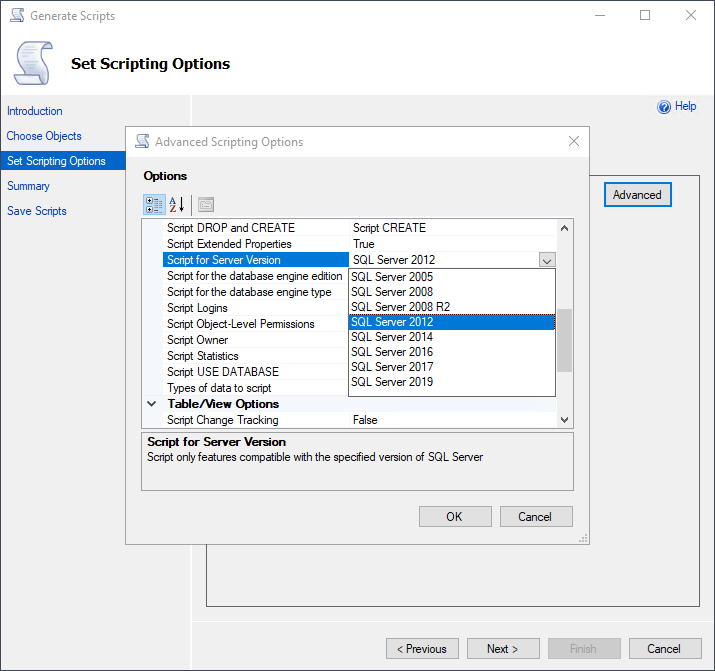
Task: Select the Types of data to script row
Action: [x=256, y=388]
